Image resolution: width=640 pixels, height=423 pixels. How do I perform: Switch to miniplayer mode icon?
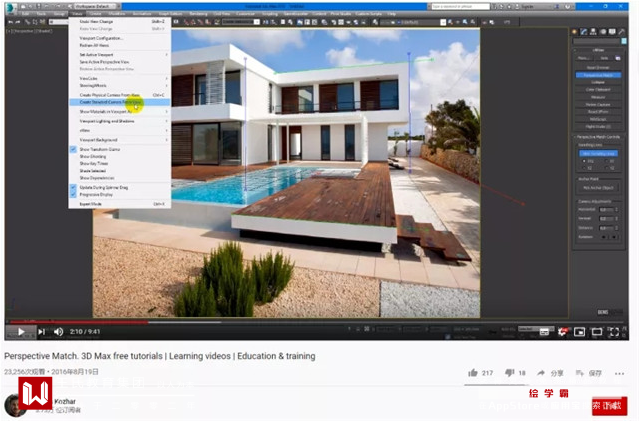[x=580, y=332]
